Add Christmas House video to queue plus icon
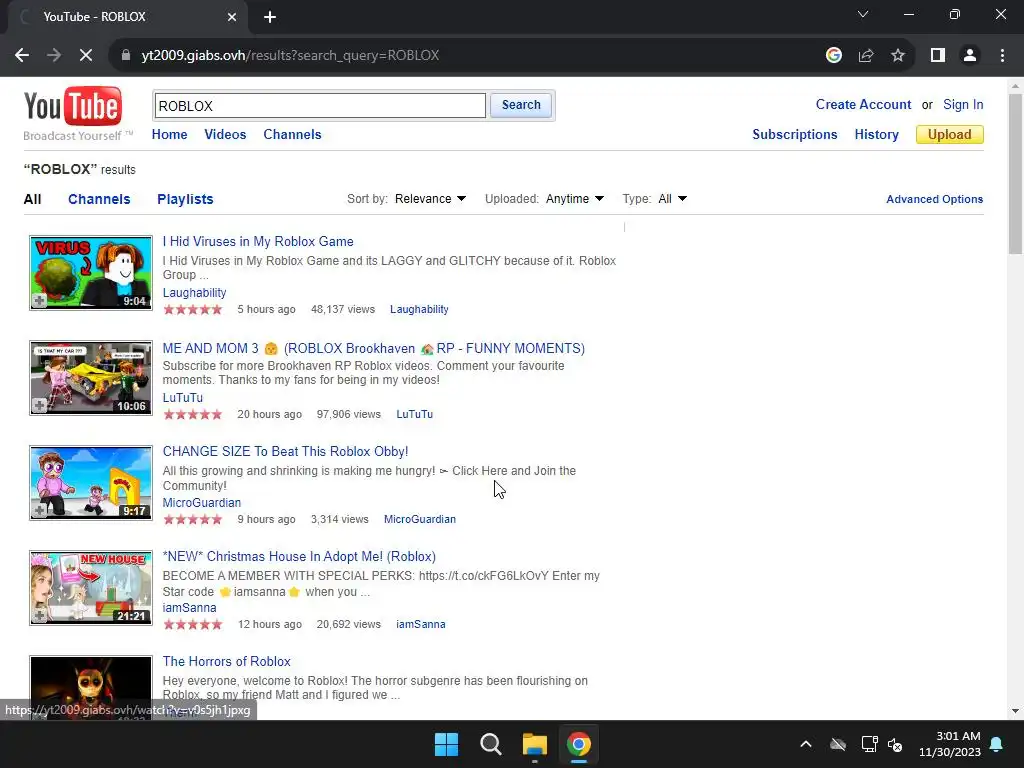This screenshot has width=1024, height=768. [39, 616]
